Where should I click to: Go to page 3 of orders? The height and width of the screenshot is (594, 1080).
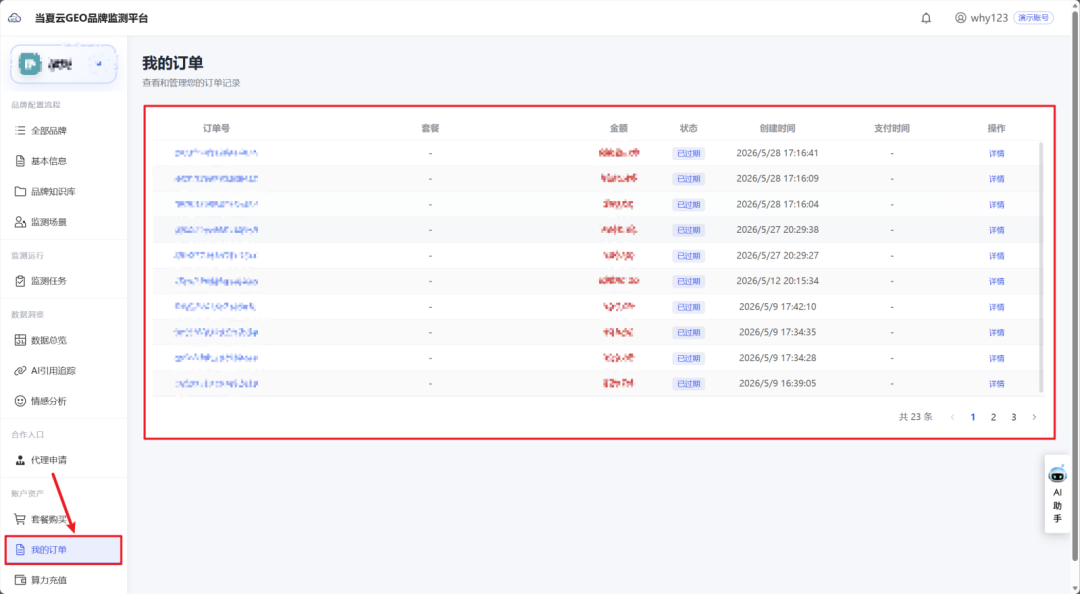[x=1013, y=417]
